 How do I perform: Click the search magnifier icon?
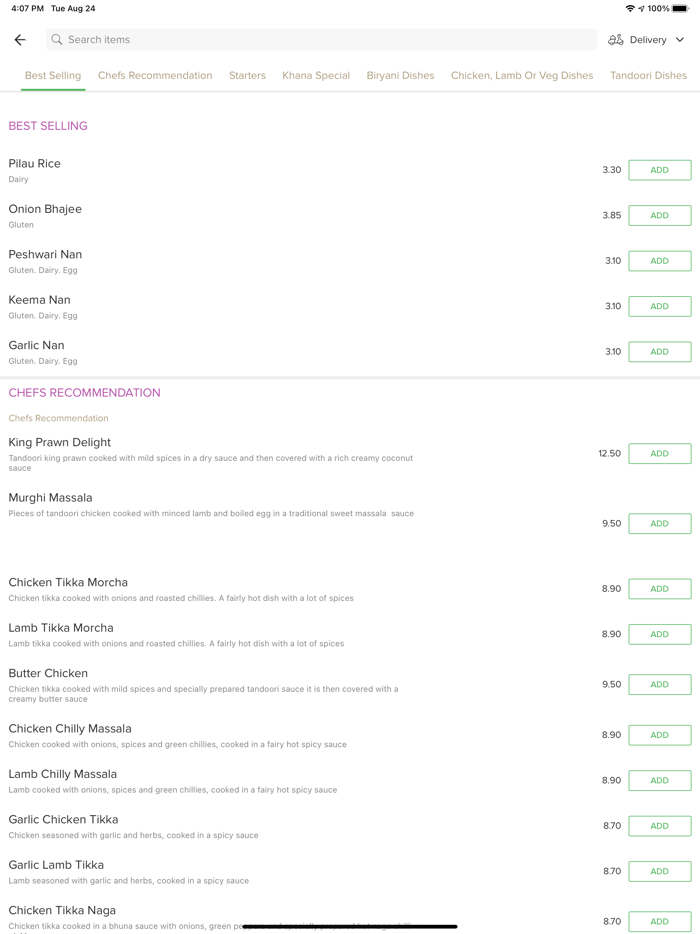[57, 40]
